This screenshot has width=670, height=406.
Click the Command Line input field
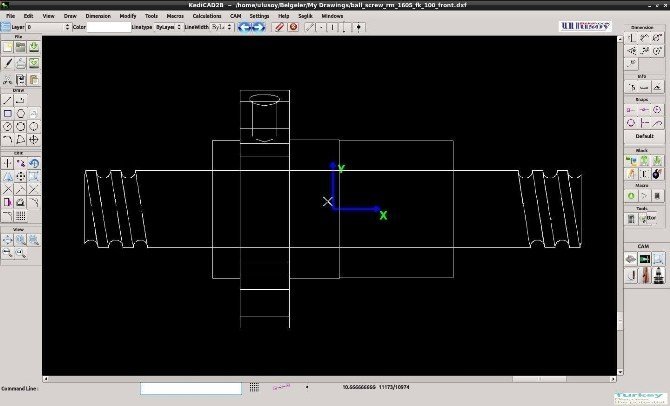(191, 388)
